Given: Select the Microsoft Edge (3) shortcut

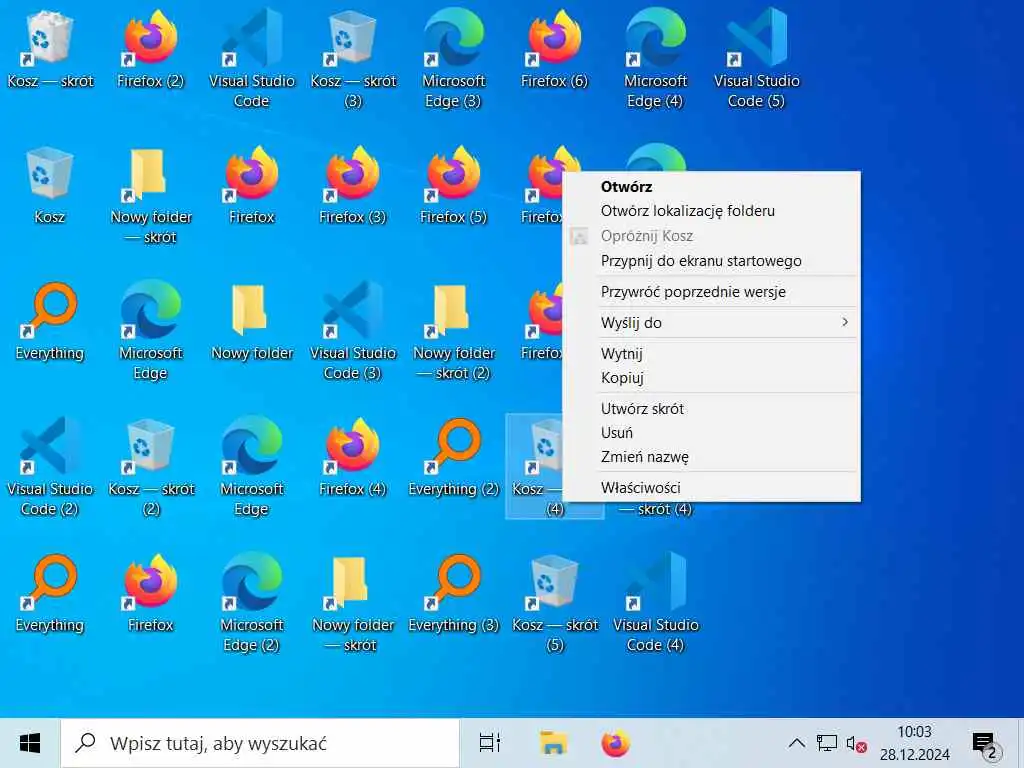Looking at the screenshot, I should (x=454, y=57).
